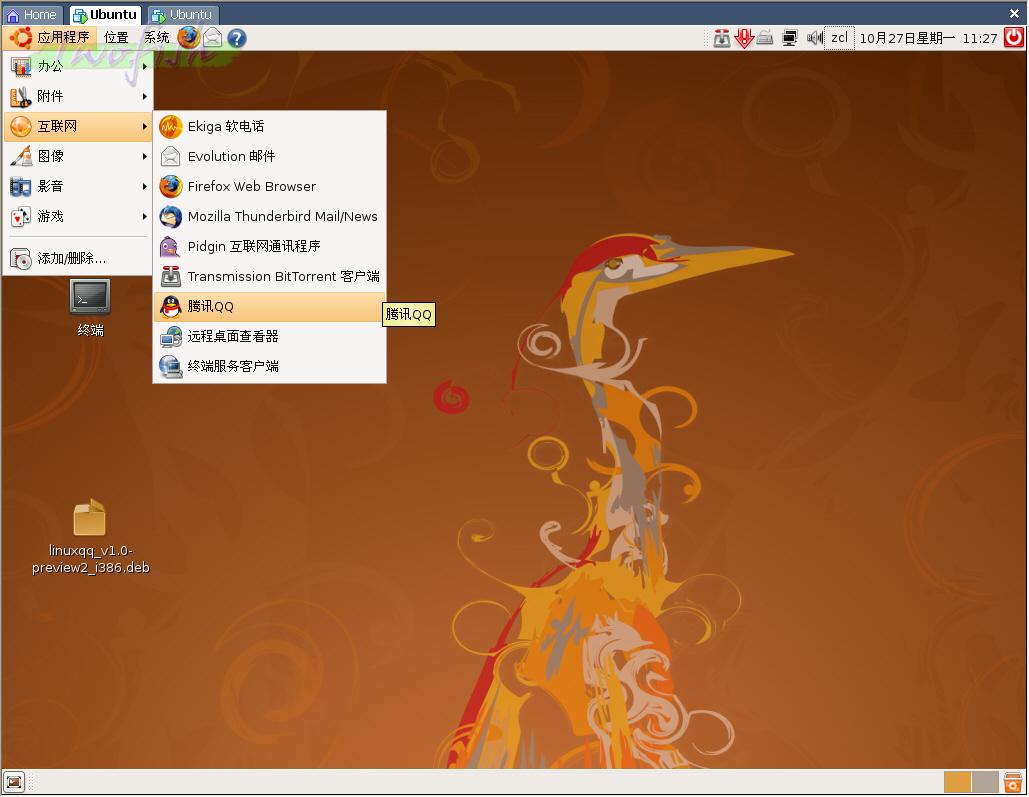
Task: Click the remote desktop viewer icon
Action: click(x=171, y=337)
